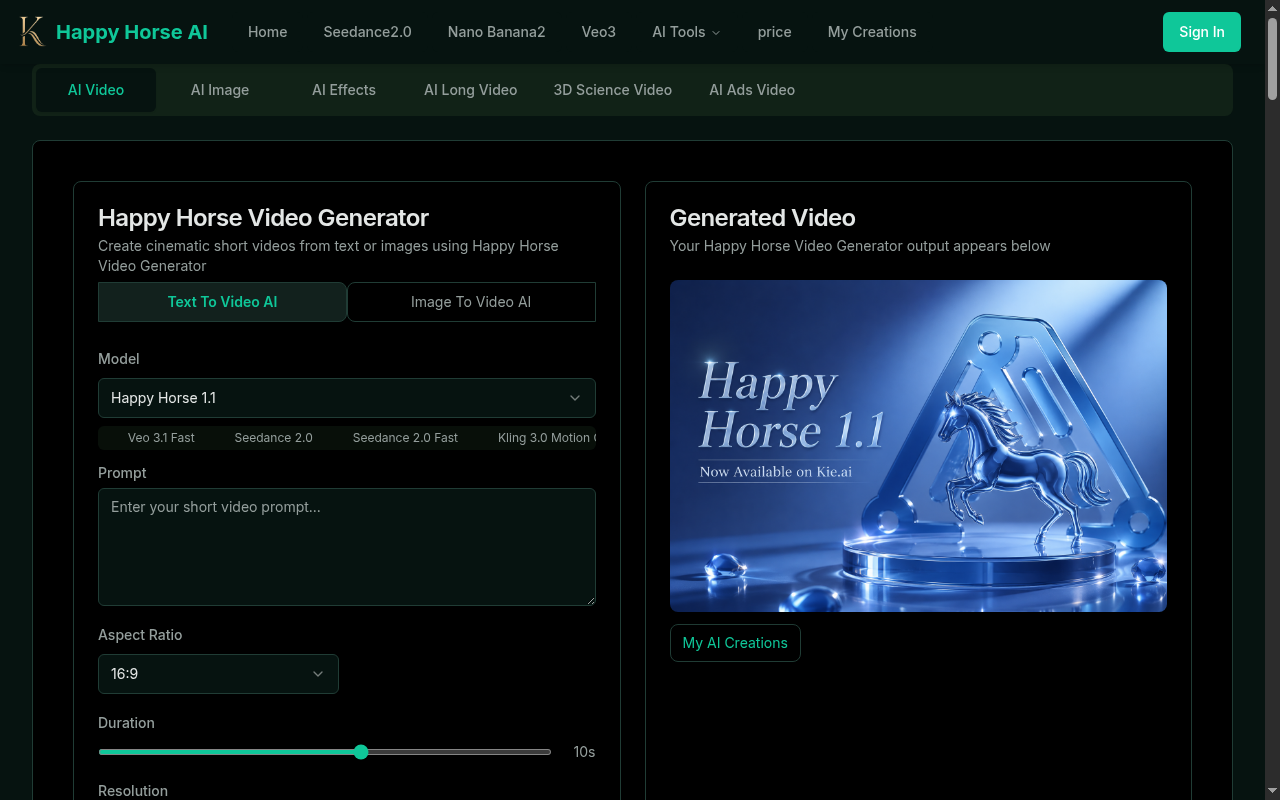Click the Happy Horse Video Generator heading
Viewport: 1280px width, 800px height.
pos(263,218)
